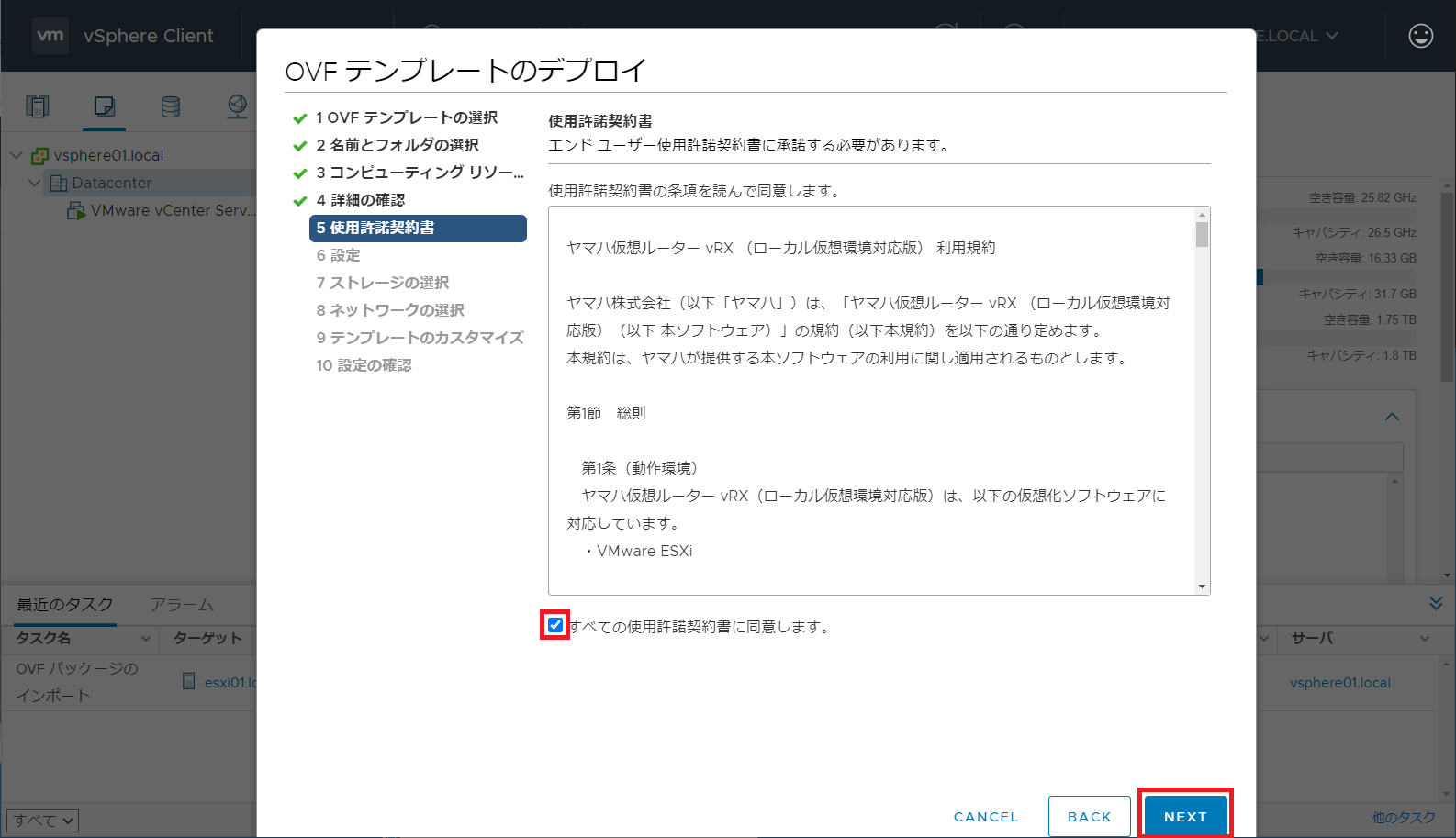Viewport: 1456px width, 838px height.
Task: Go to step 3 コンピューティング リソース
Action: (x=420, y=173)
